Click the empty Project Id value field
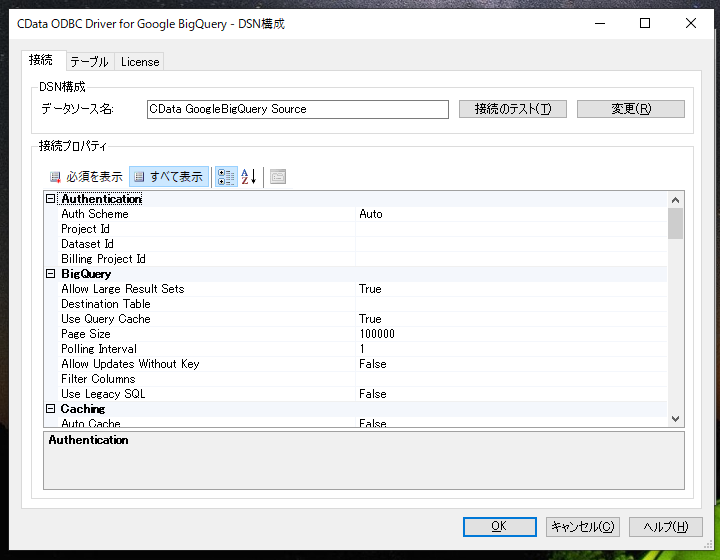 (x=511, y=229)
